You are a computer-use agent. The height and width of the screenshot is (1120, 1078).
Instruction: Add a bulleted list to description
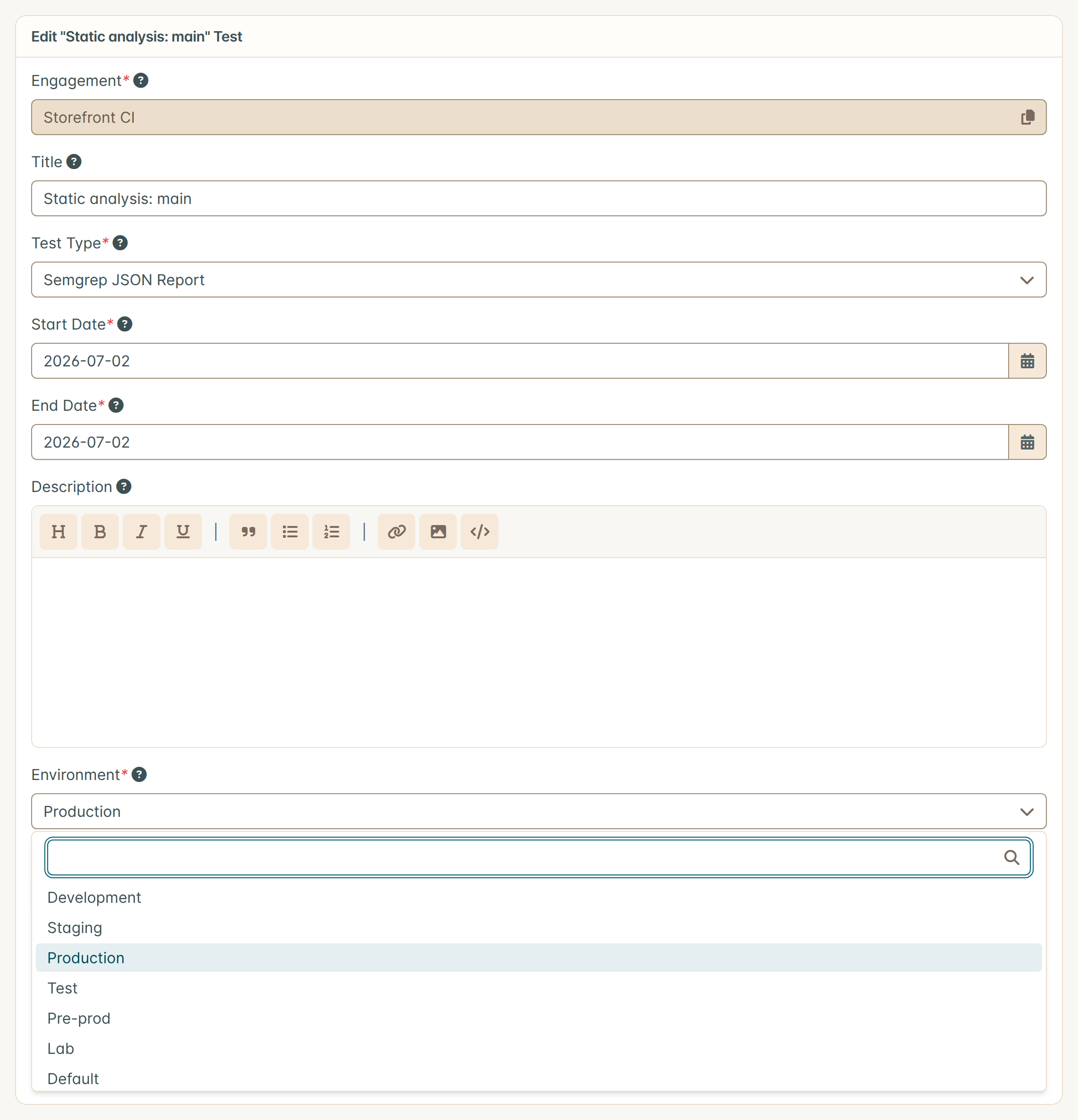point(290,531)
